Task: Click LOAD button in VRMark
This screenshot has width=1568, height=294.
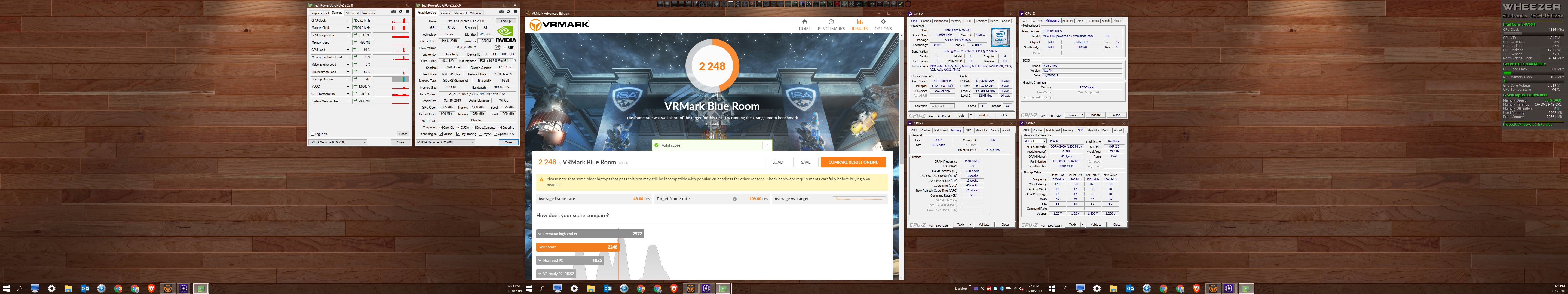Action: [x=778, y=162]
